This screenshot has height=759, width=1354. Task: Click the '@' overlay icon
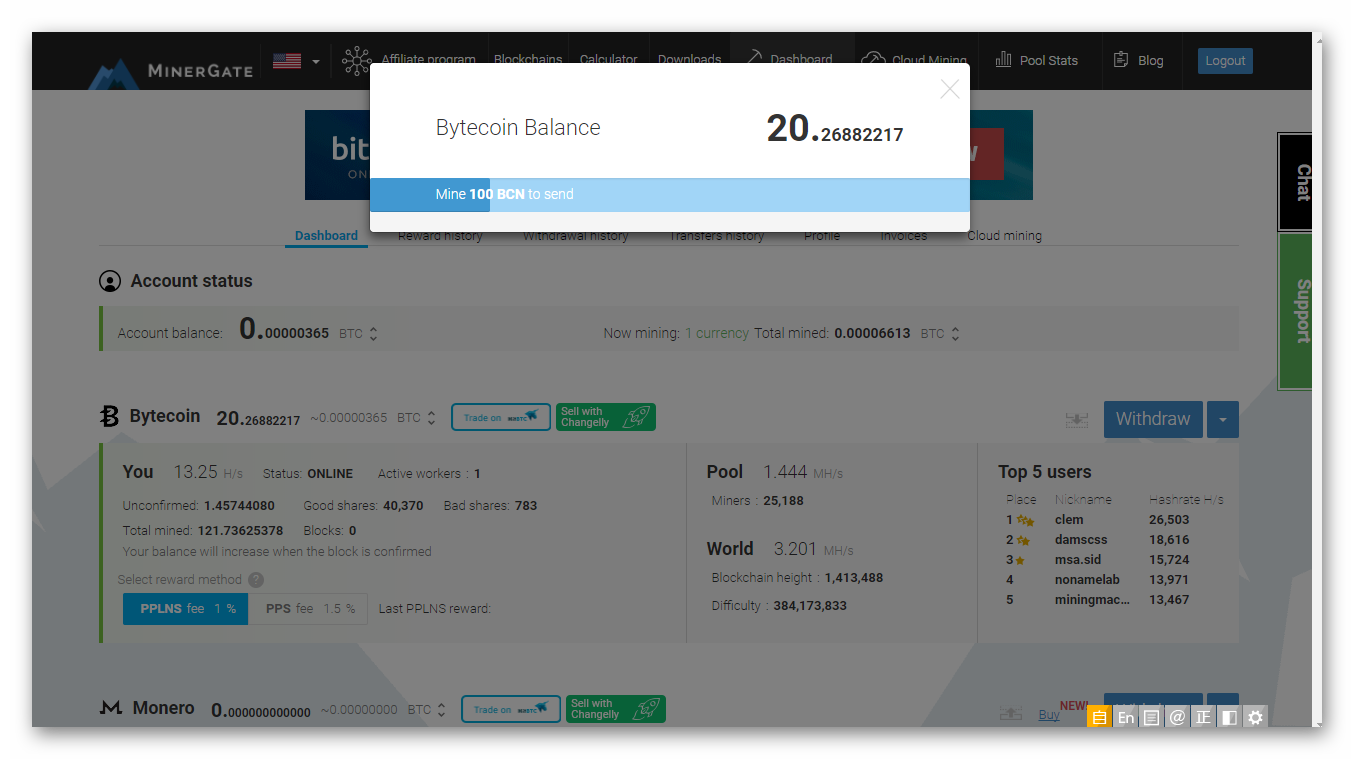[x=1177, y=717]
